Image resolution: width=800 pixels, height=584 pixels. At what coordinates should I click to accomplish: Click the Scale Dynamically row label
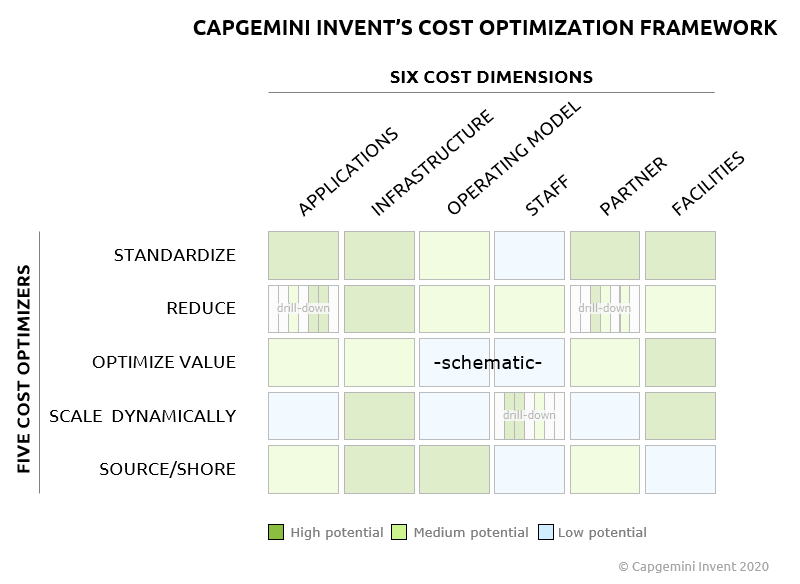(142, 416)
